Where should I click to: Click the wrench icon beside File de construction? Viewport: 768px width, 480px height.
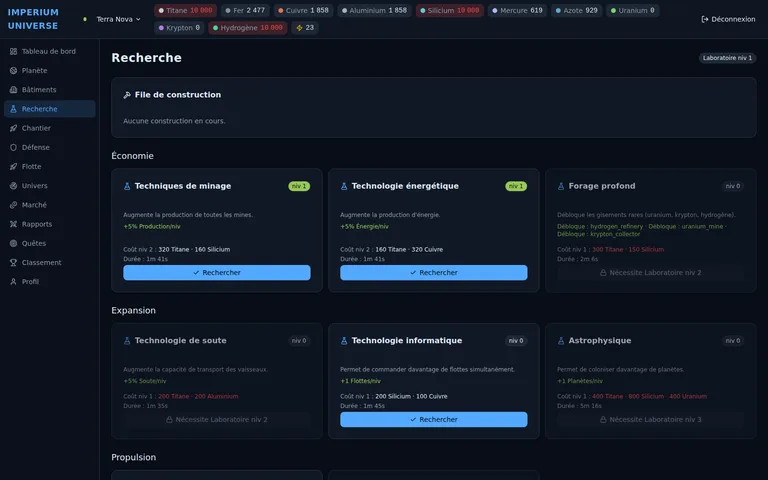[127, 95]
